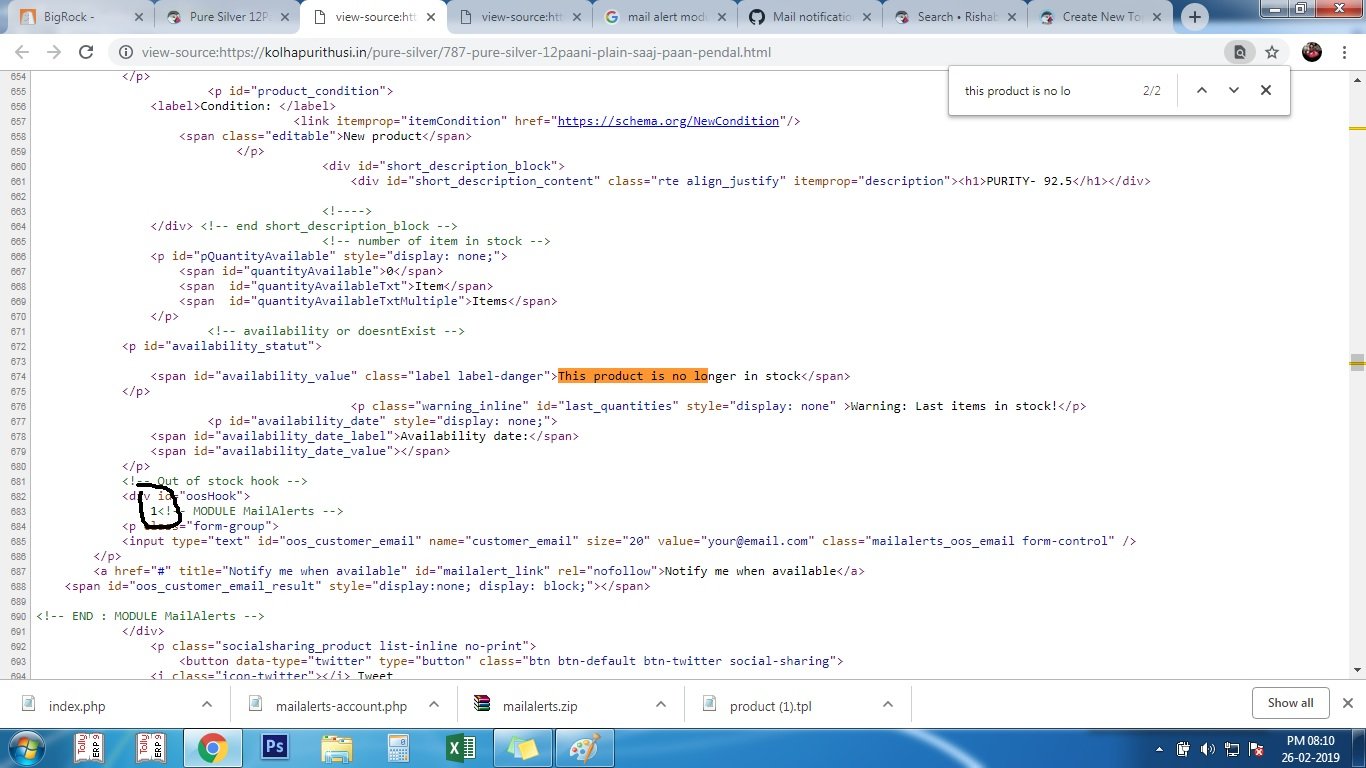
Task: Expand options for index.php download
Action: click(x=207, y=704)
